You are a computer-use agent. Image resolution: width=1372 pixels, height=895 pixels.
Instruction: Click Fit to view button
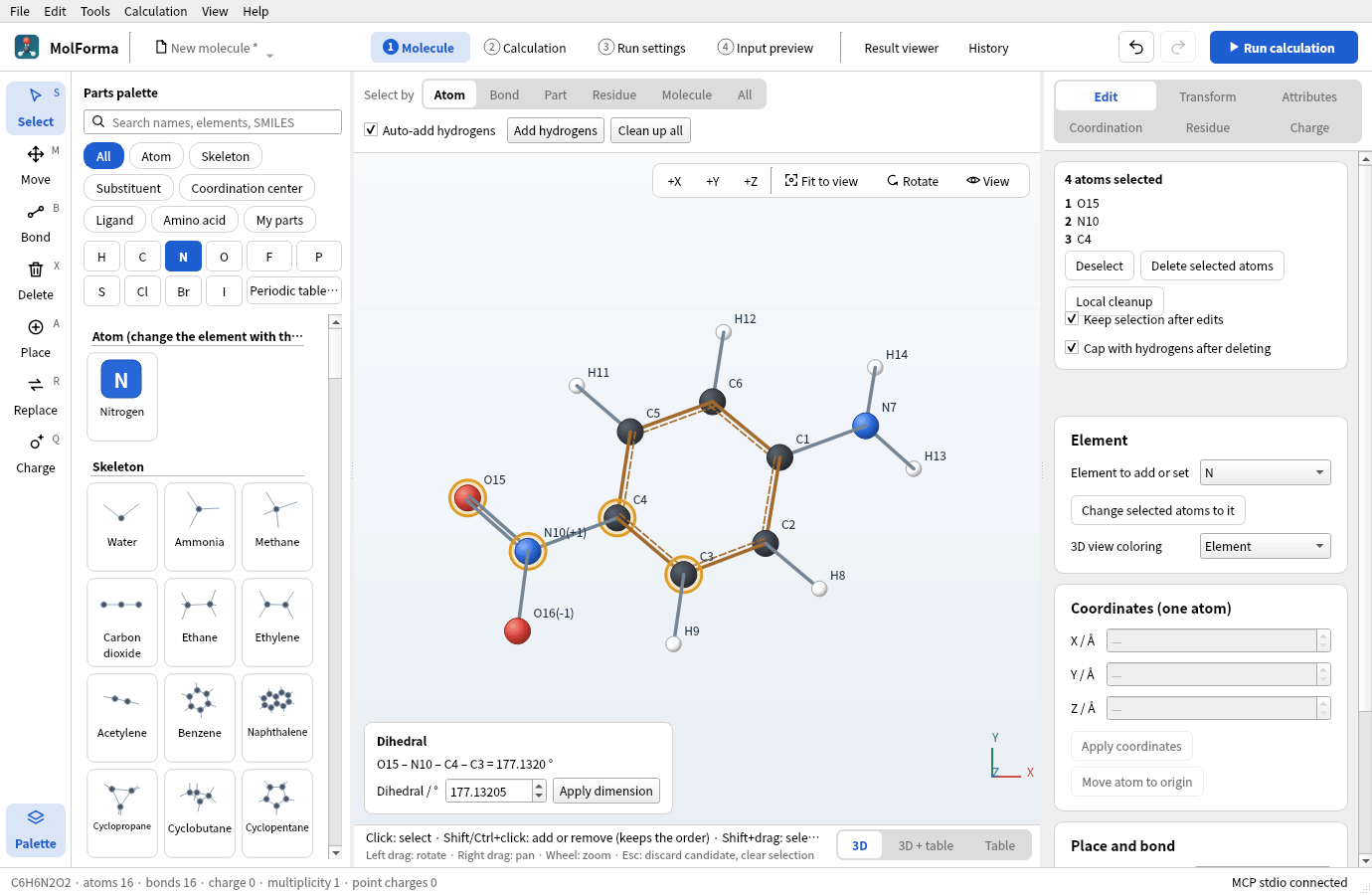tap(821, 181)
